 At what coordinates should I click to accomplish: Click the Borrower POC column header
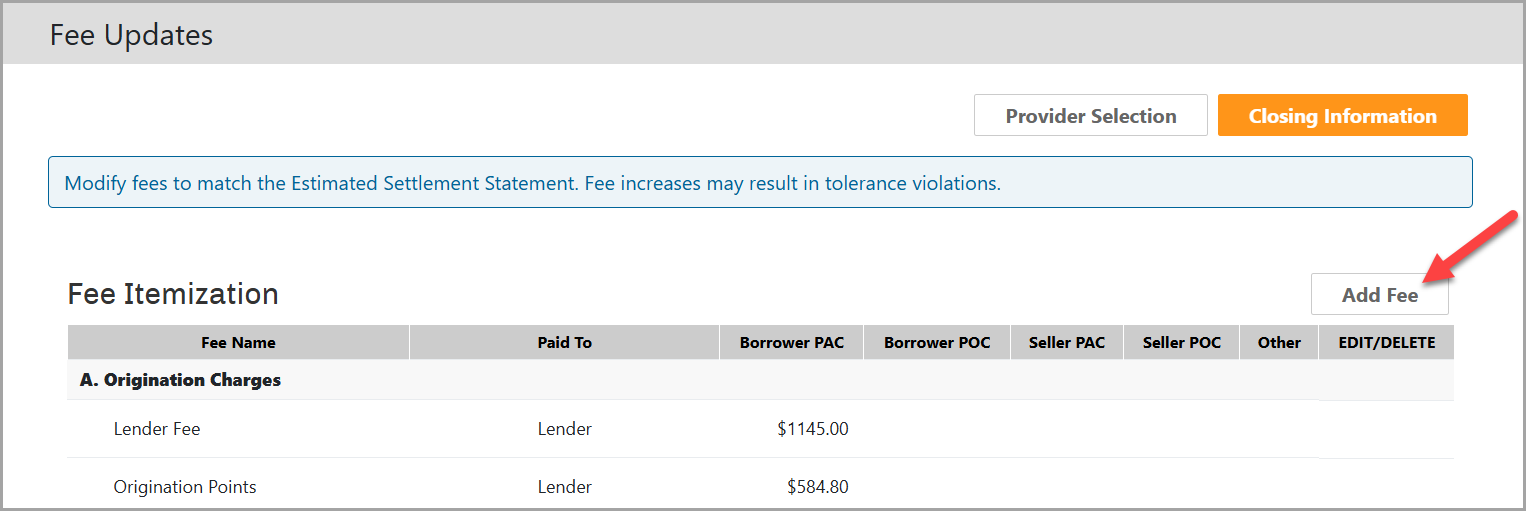point(937,342)
